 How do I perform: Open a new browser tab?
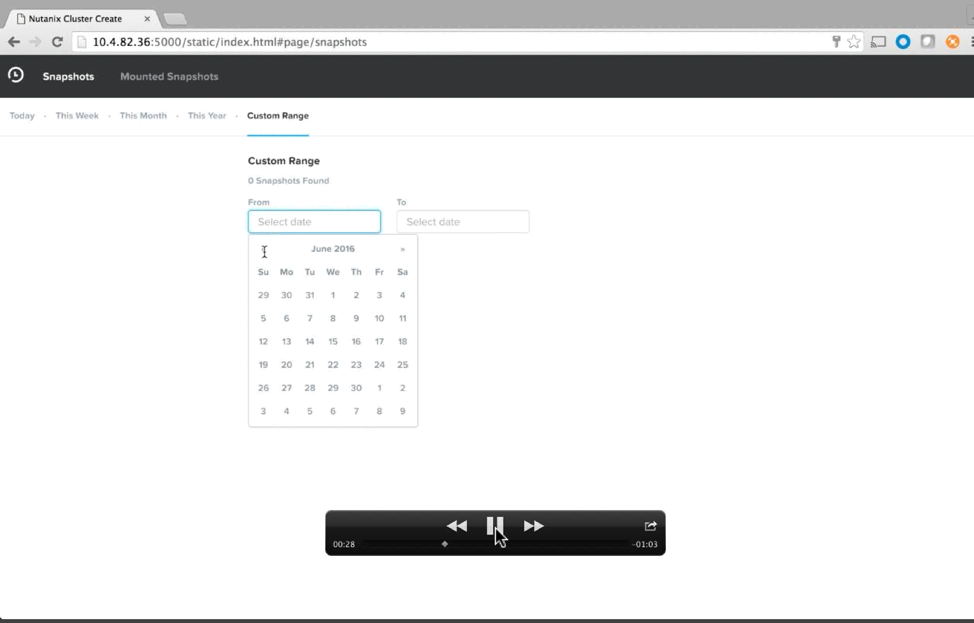175,19
